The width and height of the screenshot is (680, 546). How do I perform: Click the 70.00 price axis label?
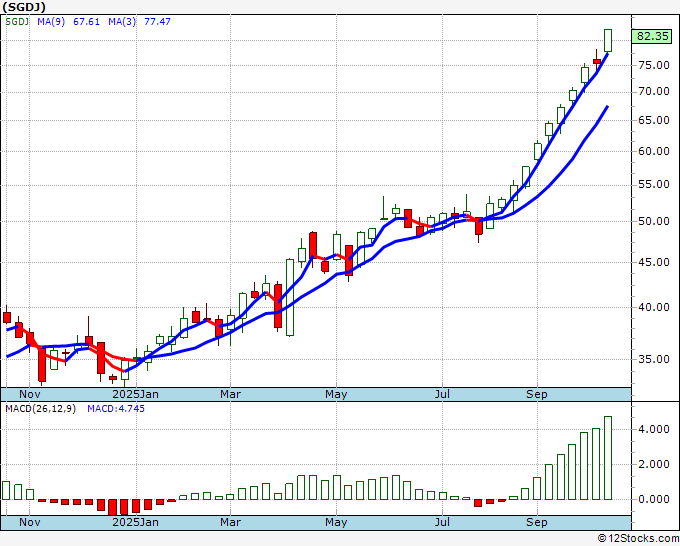(x=654, y=92)
